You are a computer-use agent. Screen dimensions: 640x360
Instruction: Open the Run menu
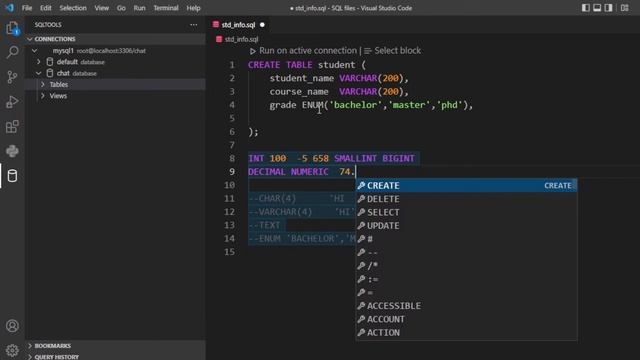coord(140,8)
